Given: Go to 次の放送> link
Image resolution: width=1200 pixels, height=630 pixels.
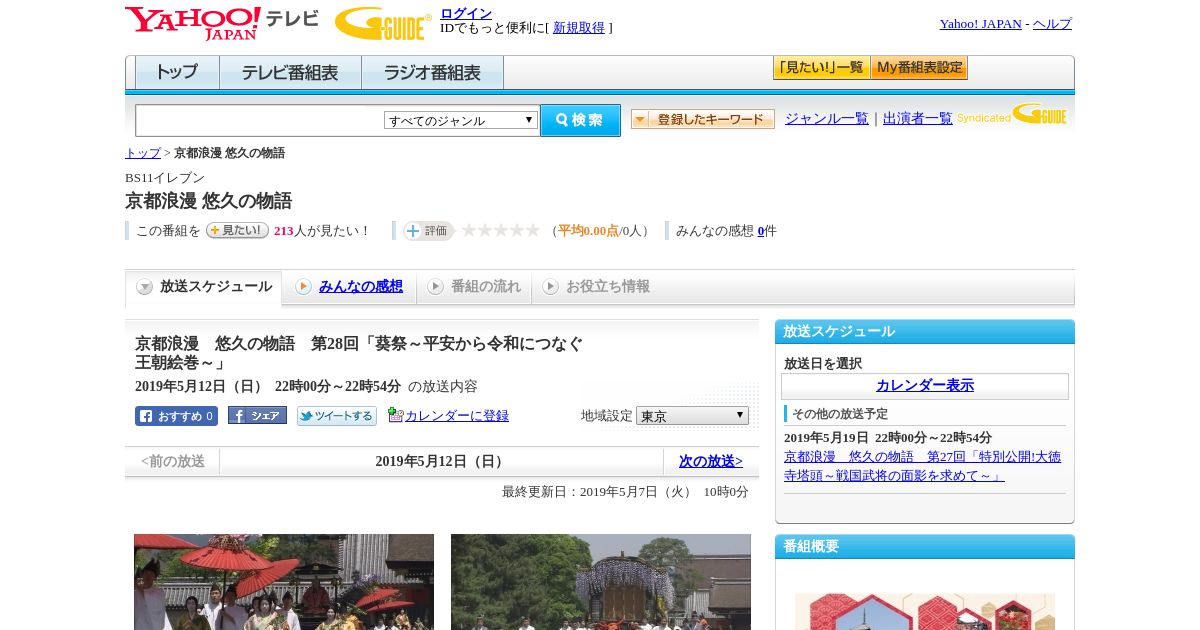Looking at the screenshot, I should [711, 462].
